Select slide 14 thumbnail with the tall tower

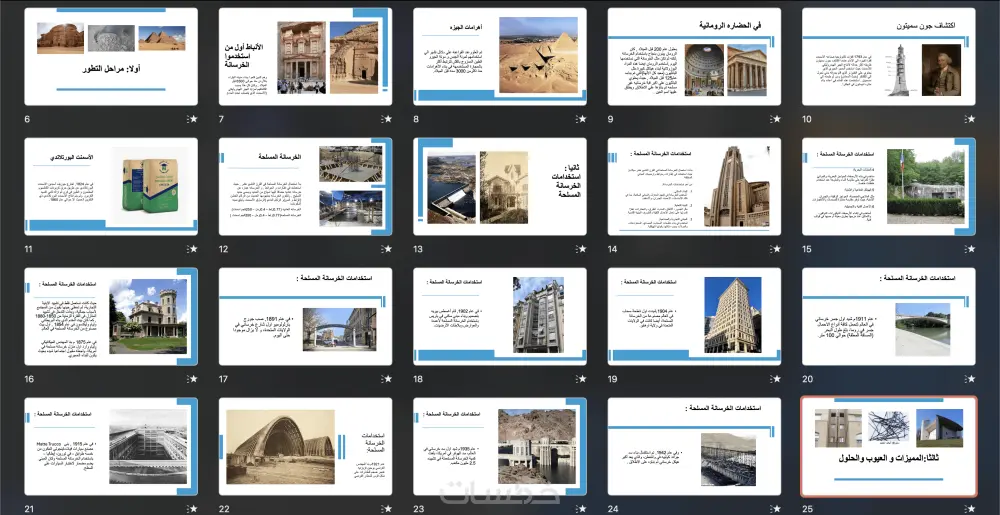(694, 186)
